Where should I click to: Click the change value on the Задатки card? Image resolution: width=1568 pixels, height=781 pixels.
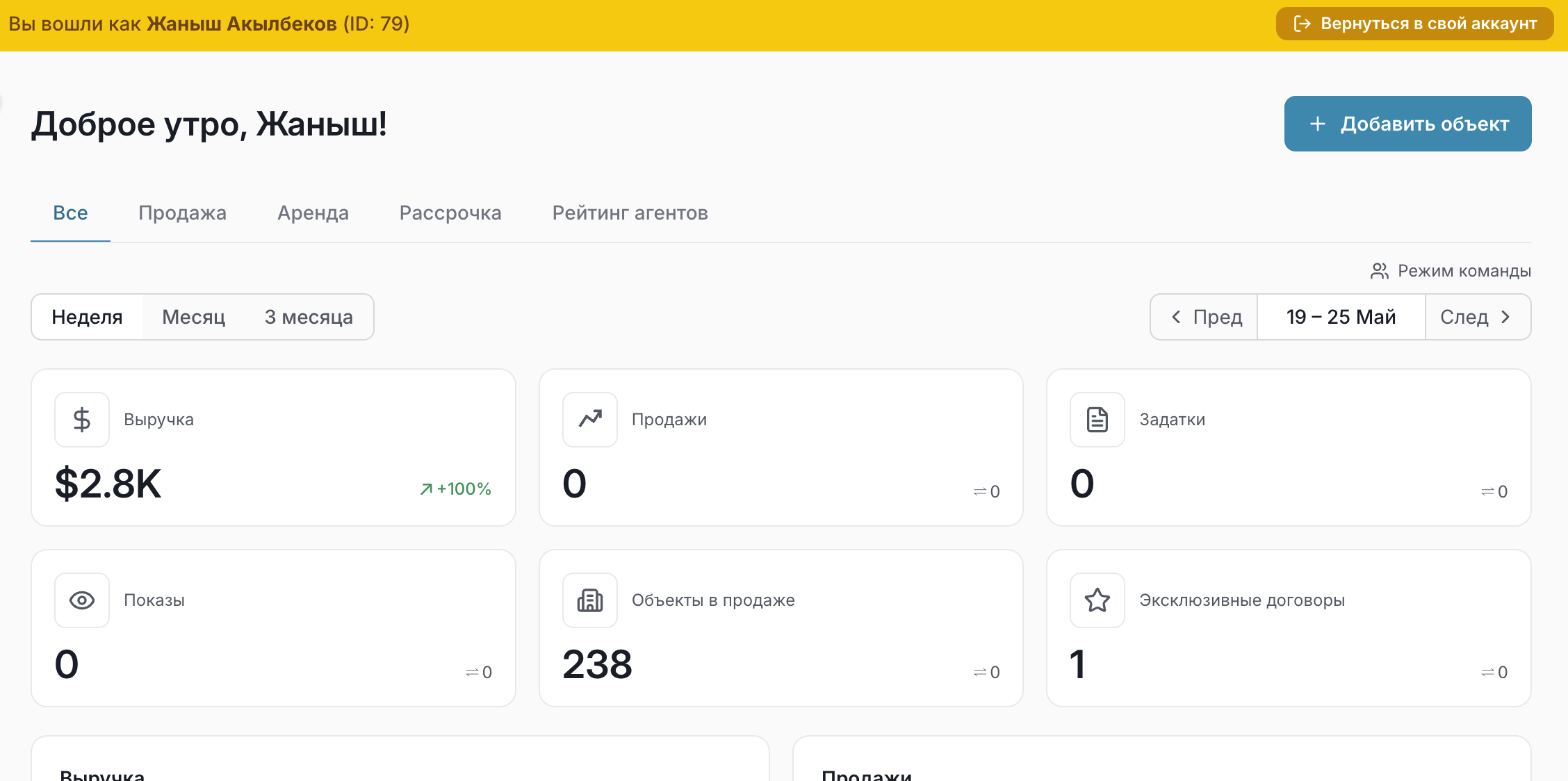[1494, 492]
